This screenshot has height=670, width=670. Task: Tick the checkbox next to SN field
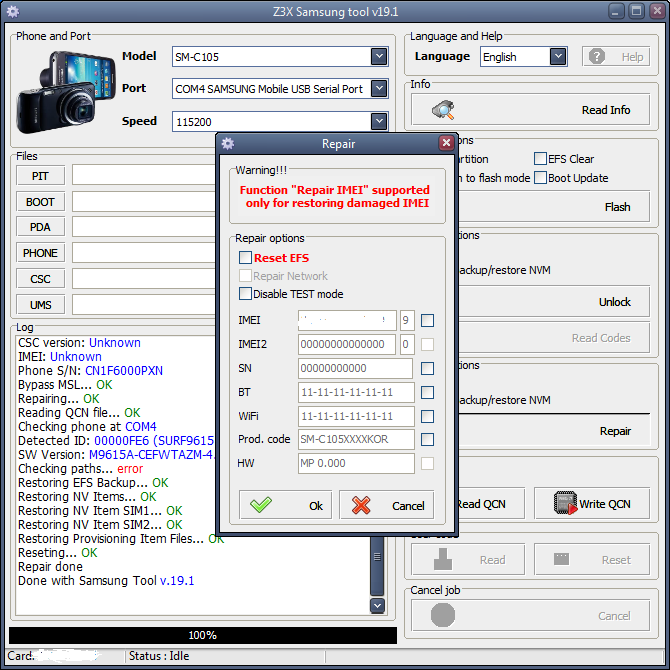[427, 368]
